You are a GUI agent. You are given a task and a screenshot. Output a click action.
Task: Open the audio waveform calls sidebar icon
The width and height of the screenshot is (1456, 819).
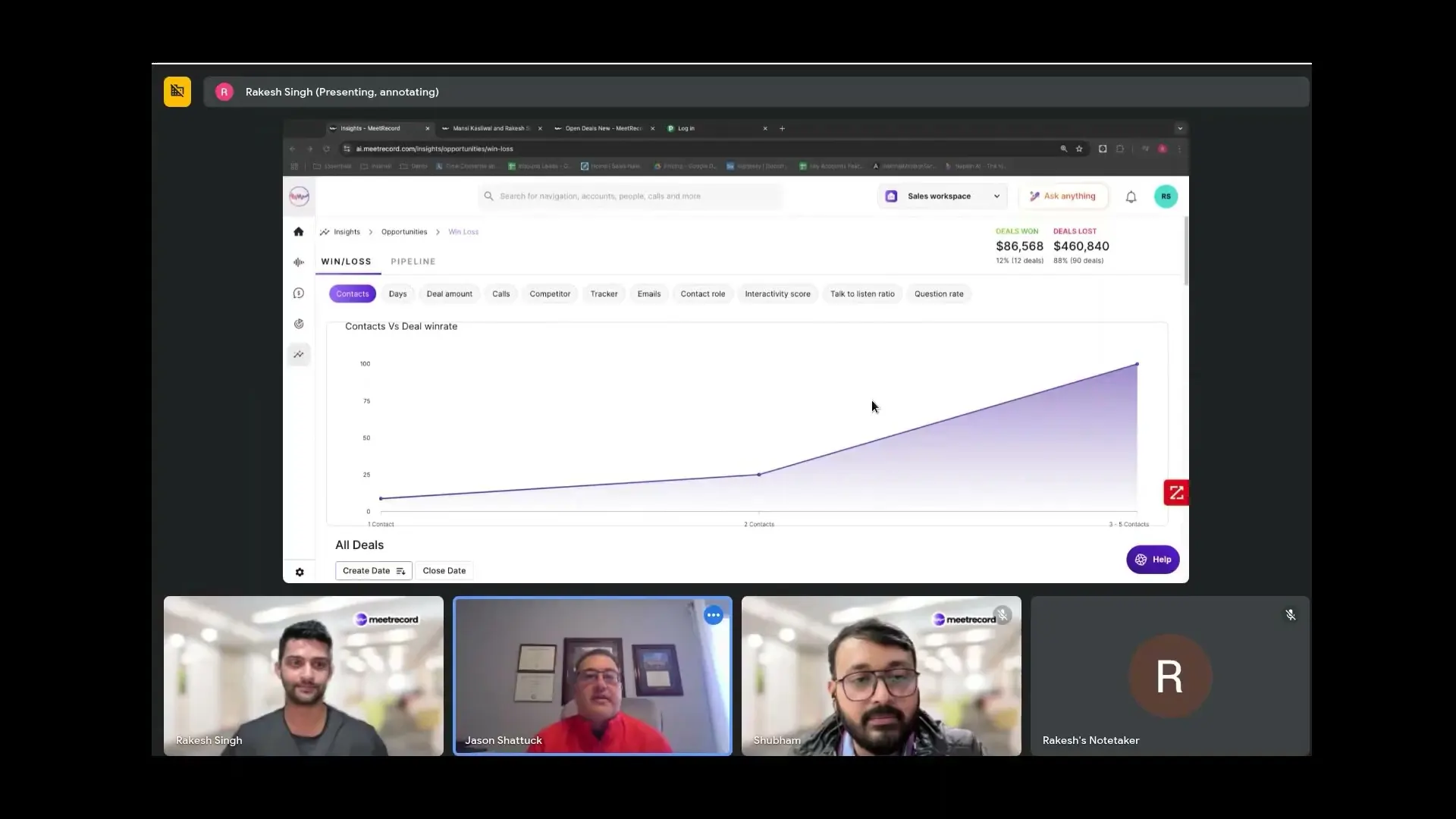[x=299, y=262]
